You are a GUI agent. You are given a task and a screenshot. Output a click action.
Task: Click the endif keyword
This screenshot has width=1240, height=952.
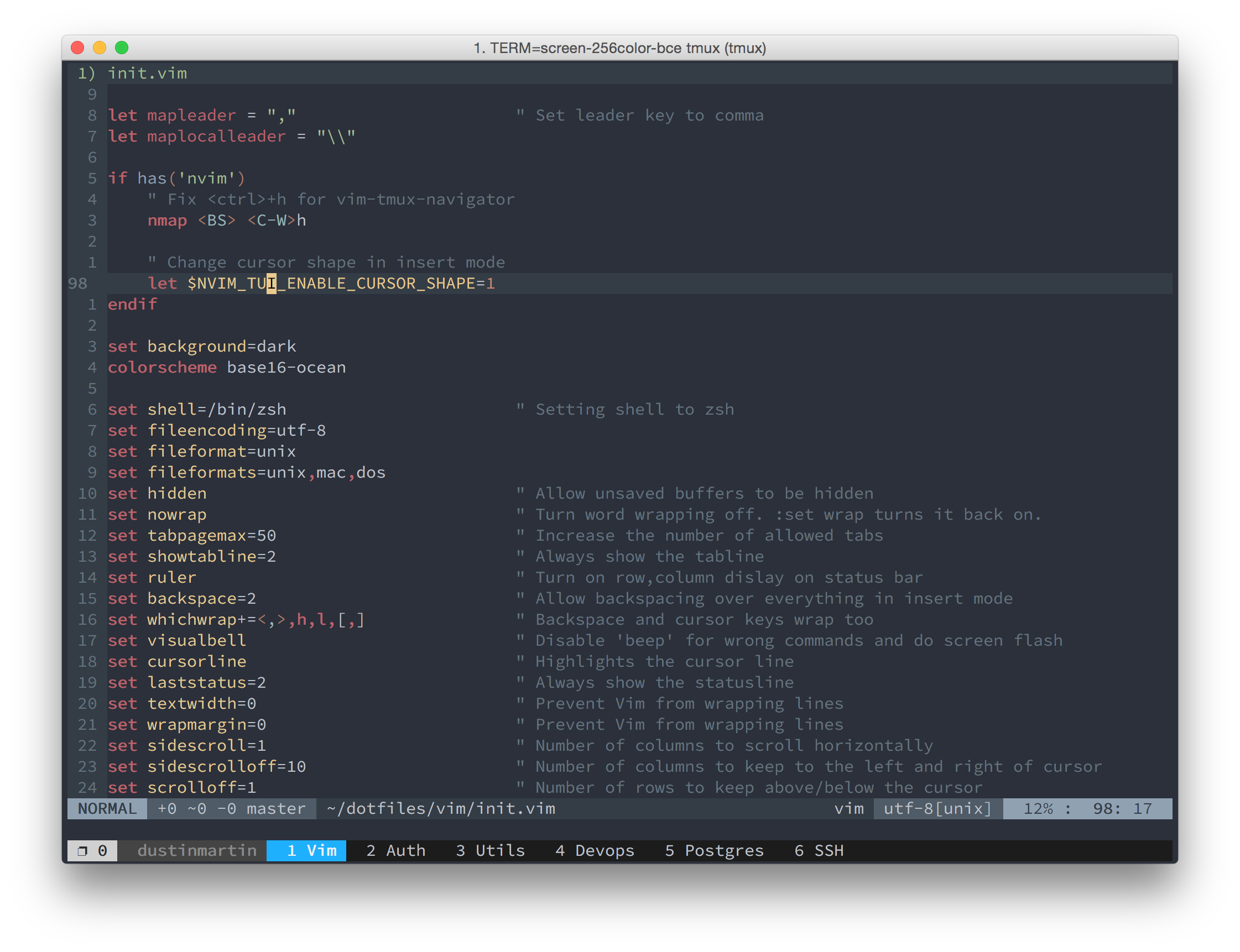[x=132, y=304]
